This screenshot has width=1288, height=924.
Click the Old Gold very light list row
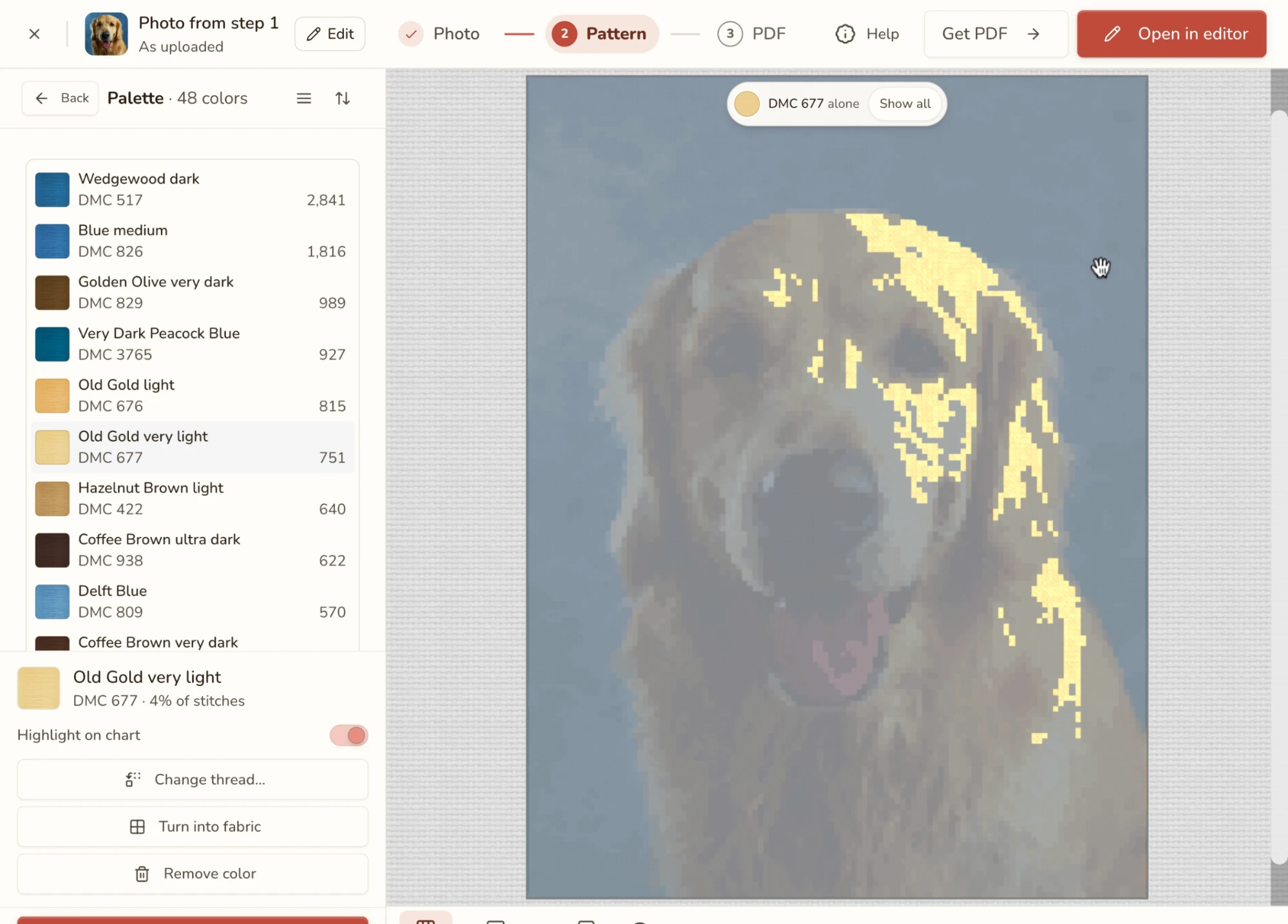(x=193, y=447)
